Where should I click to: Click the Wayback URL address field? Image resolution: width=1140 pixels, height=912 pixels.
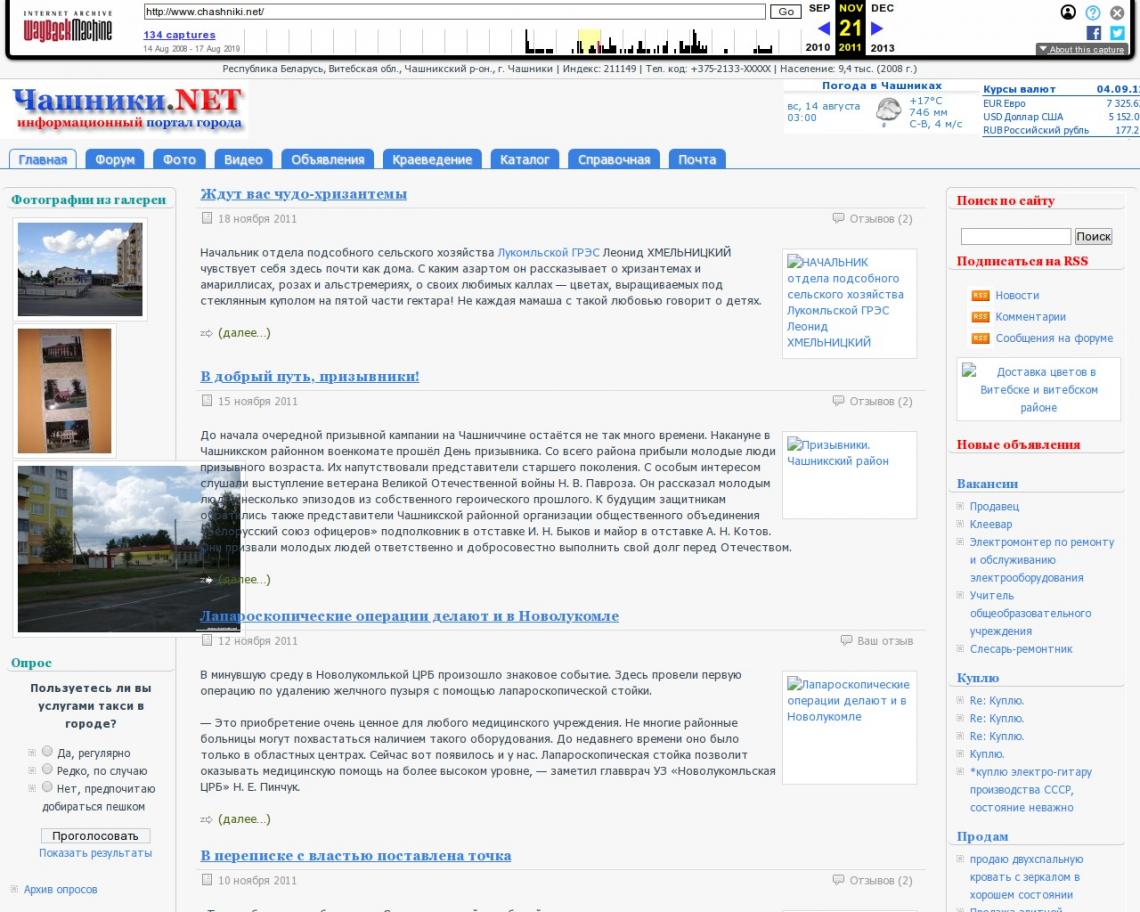point(454,12)
